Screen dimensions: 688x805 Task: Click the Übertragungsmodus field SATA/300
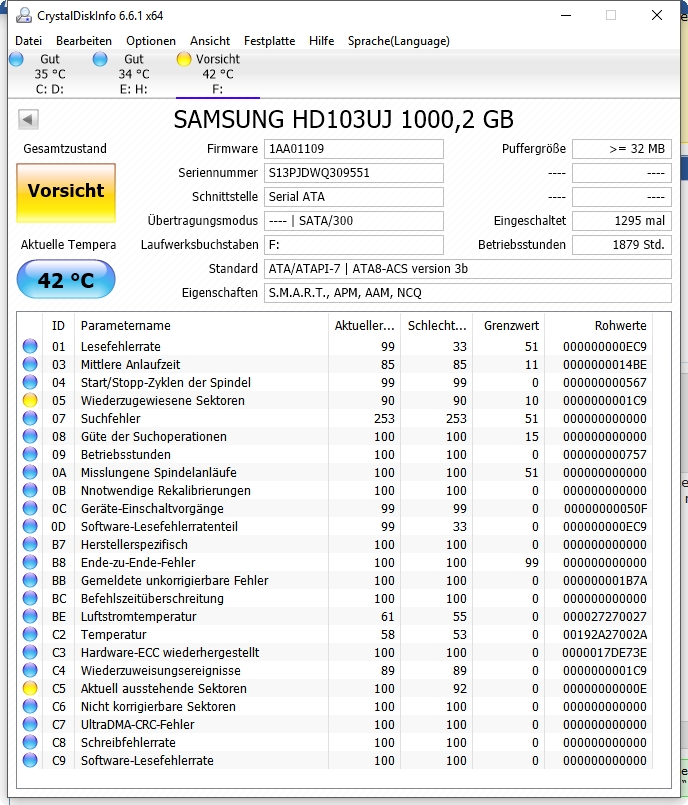pos(354,221)
